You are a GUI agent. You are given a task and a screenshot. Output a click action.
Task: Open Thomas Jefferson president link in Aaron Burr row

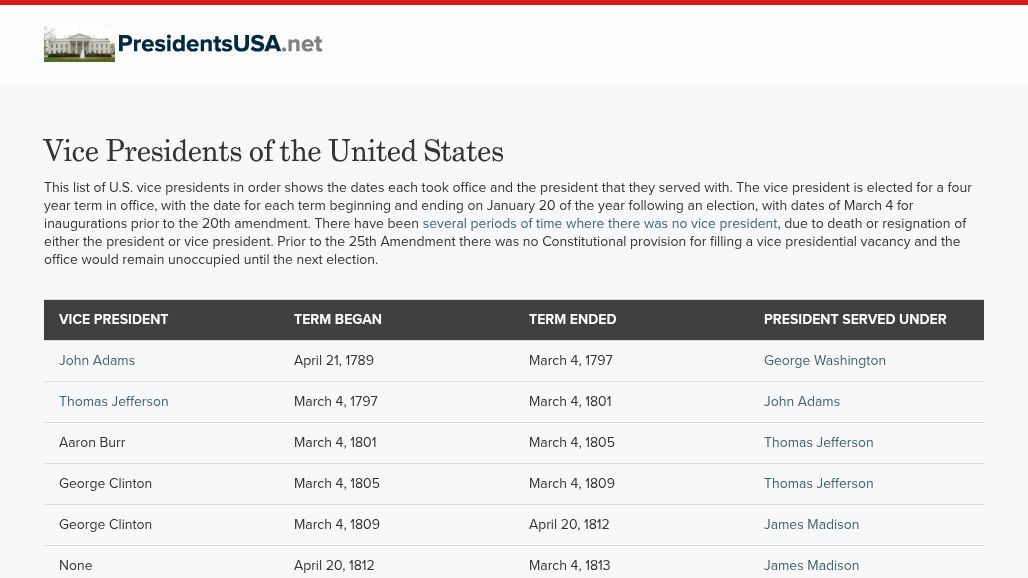coord(818,443)
